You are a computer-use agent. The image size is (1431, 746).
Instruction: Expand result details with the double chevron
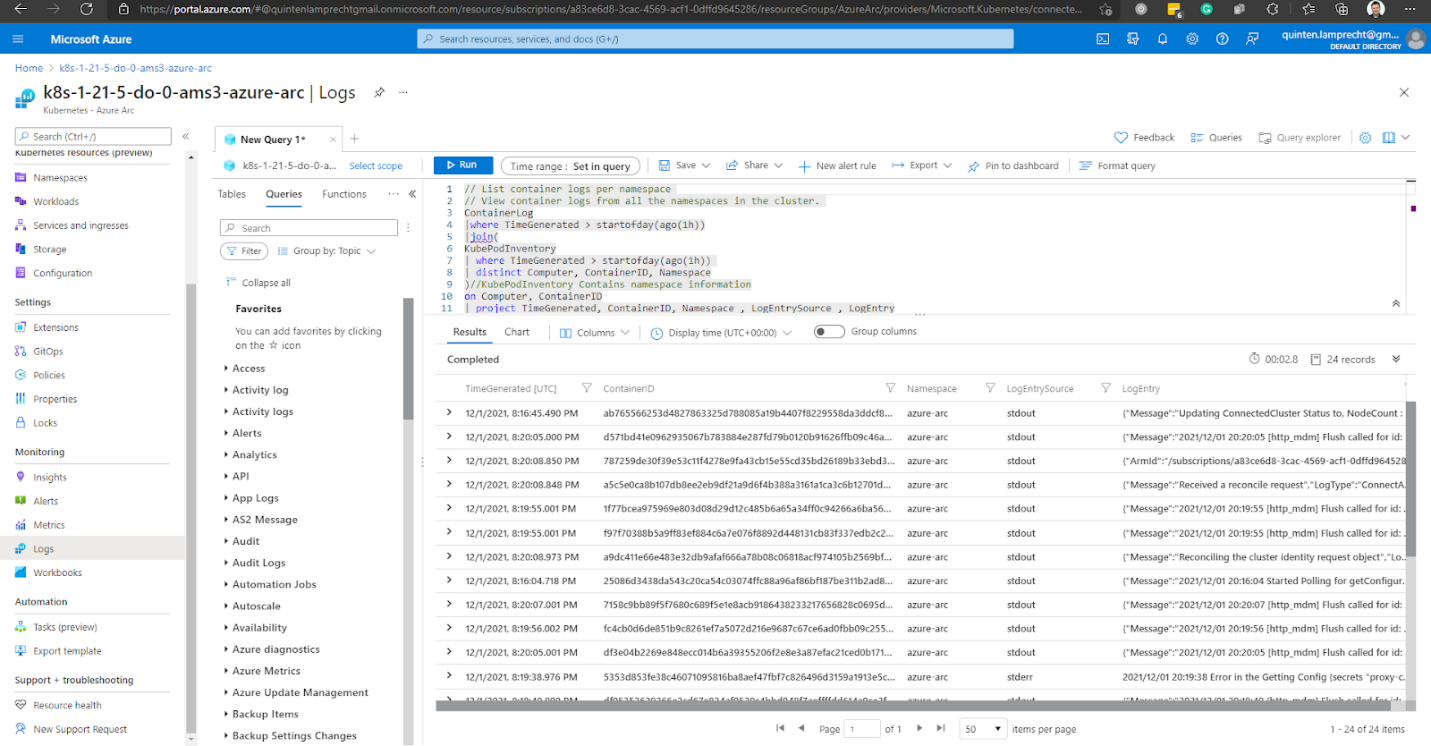pos(1396,359)
